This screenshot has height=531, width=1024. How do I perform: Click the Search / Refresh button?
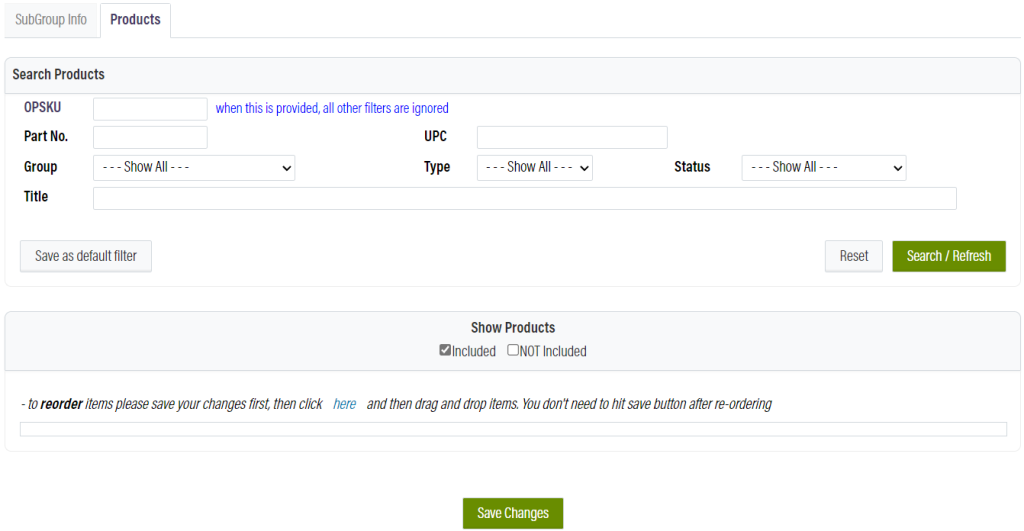point(948,256)
